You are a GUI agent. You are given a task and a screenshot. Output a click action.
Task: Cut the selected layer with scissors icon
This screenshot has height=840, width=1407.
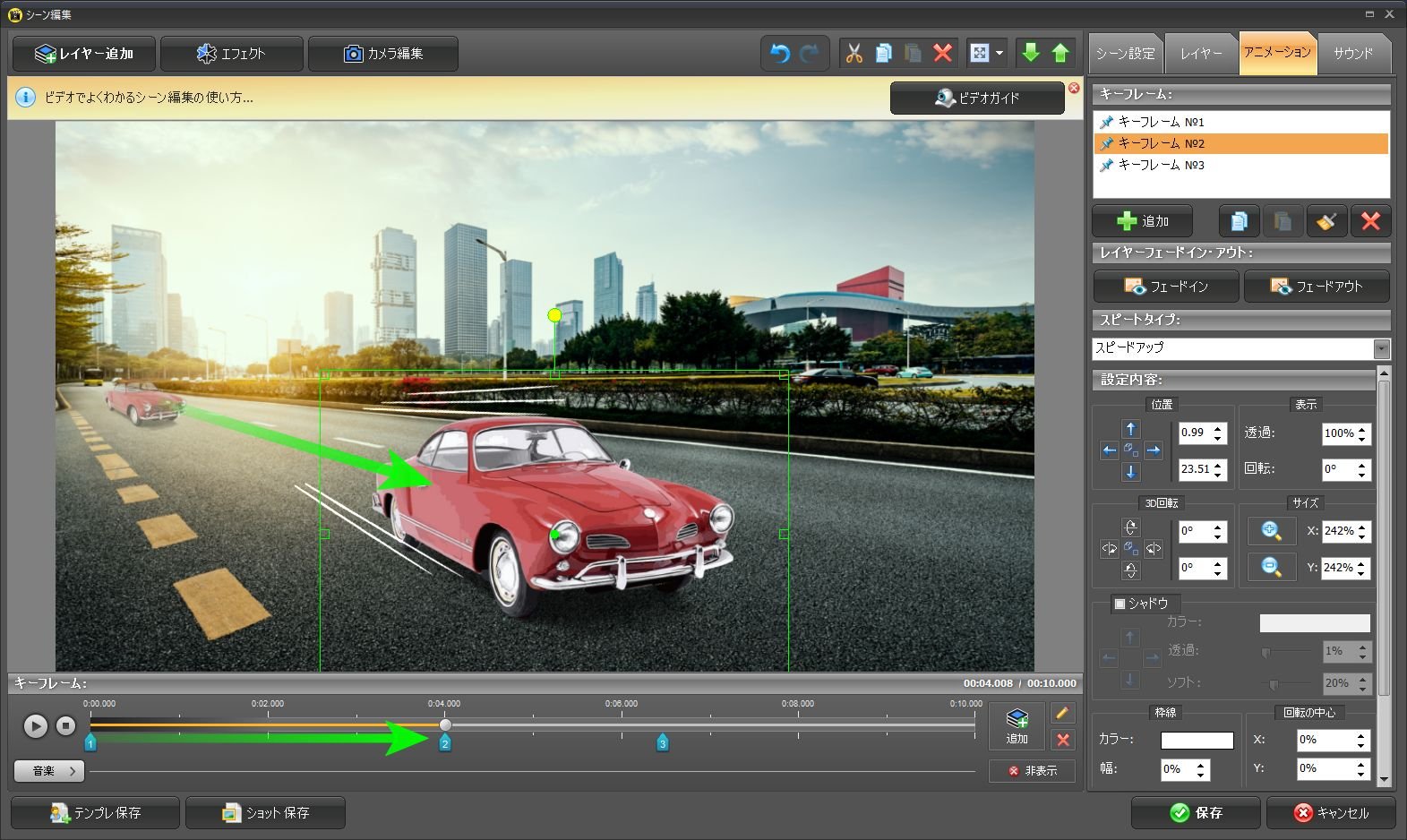click(x=854, y=54)
